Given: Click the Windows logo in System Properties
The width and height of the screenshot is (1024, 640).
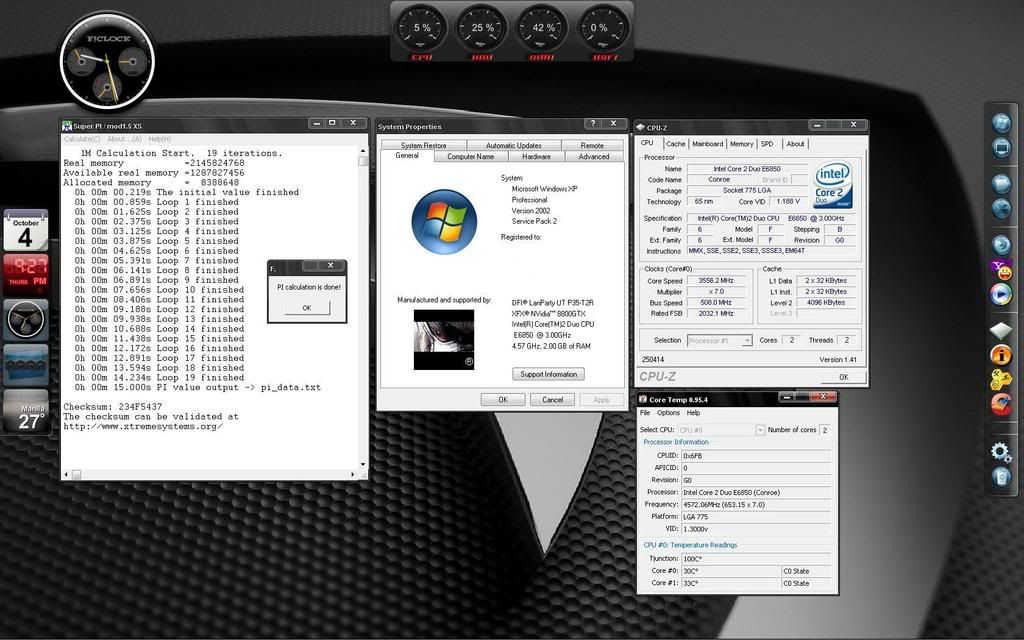Looking at the screenshot, I should pyautogui.click(x=444, y=222).
